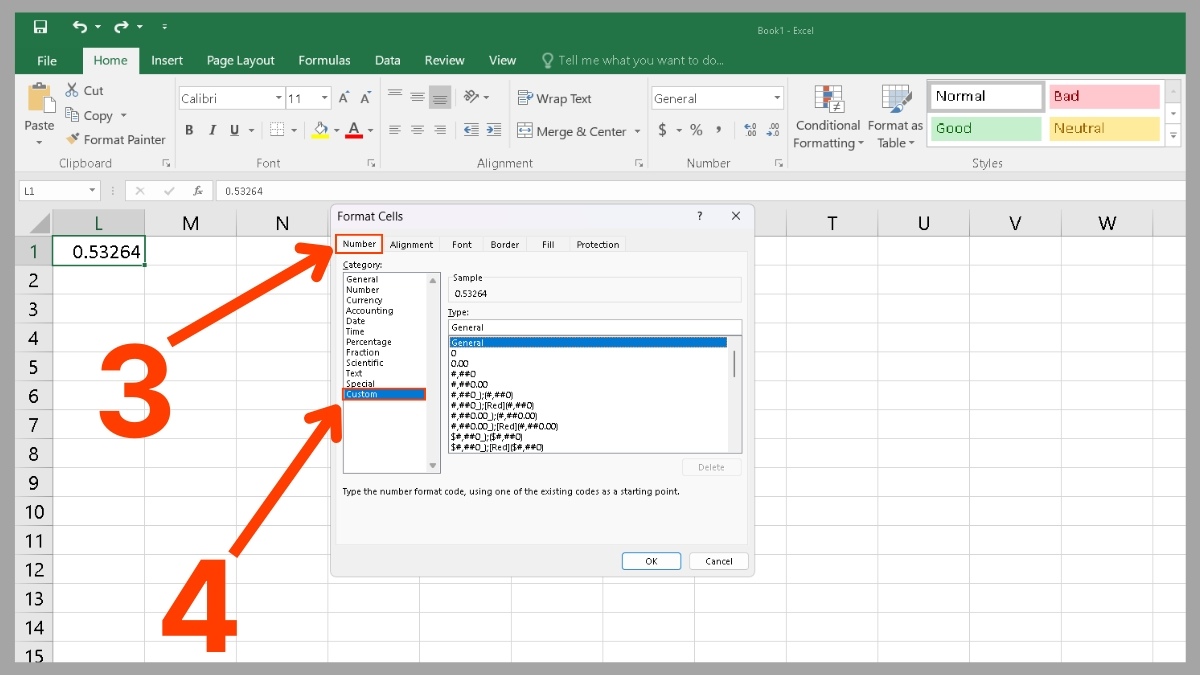
Task: Apply the yellow fill color
Action: click(321, 130)
